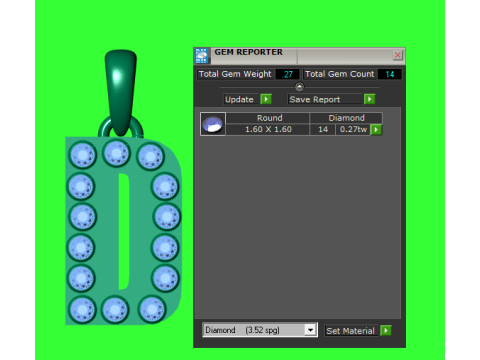Click the 1.60 X 1.60 size cell
Screen dimensions: 480x360
coord(268,129)
